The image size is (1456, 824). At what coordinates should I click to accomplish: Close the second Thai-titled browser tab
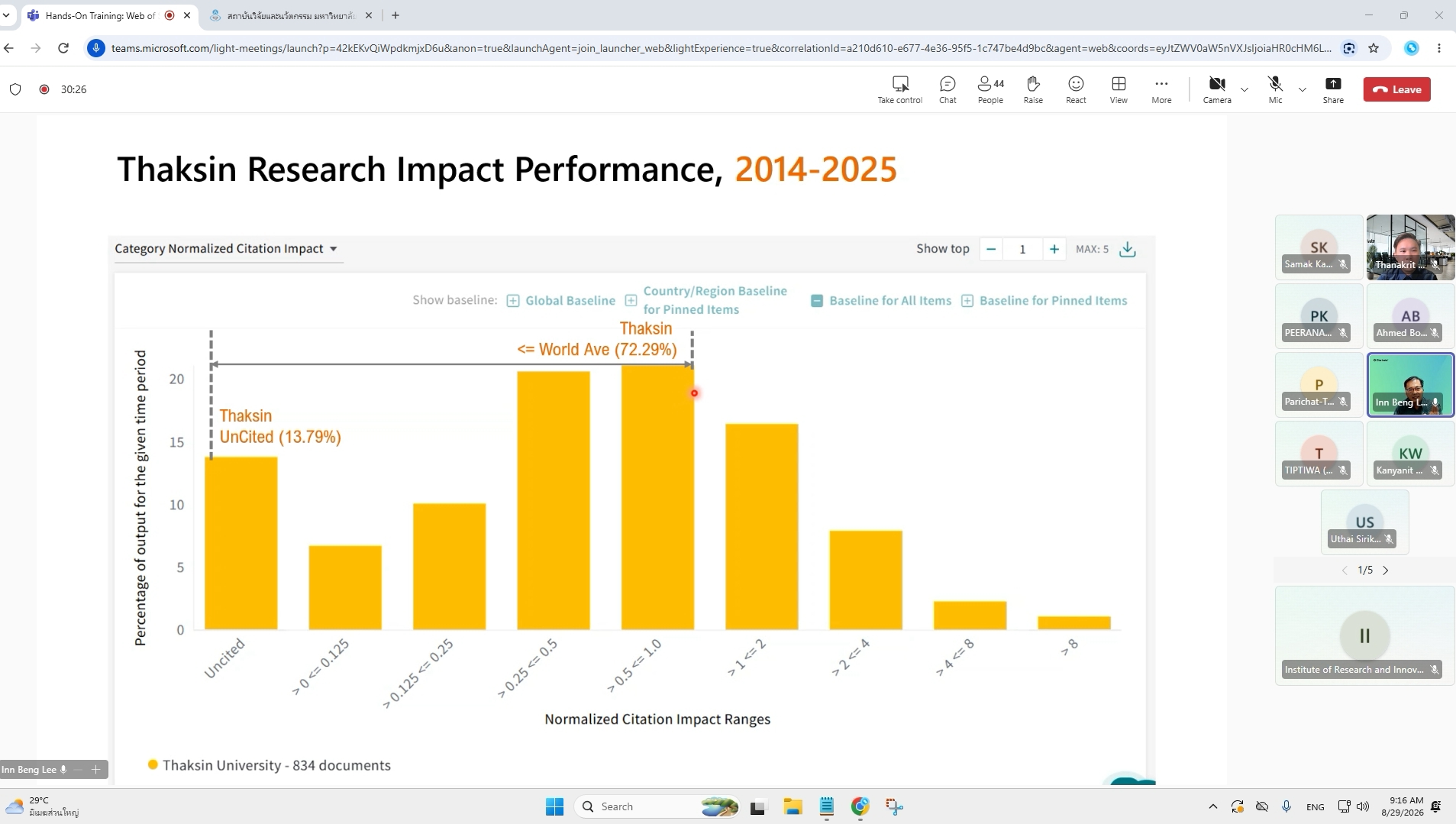369,15
